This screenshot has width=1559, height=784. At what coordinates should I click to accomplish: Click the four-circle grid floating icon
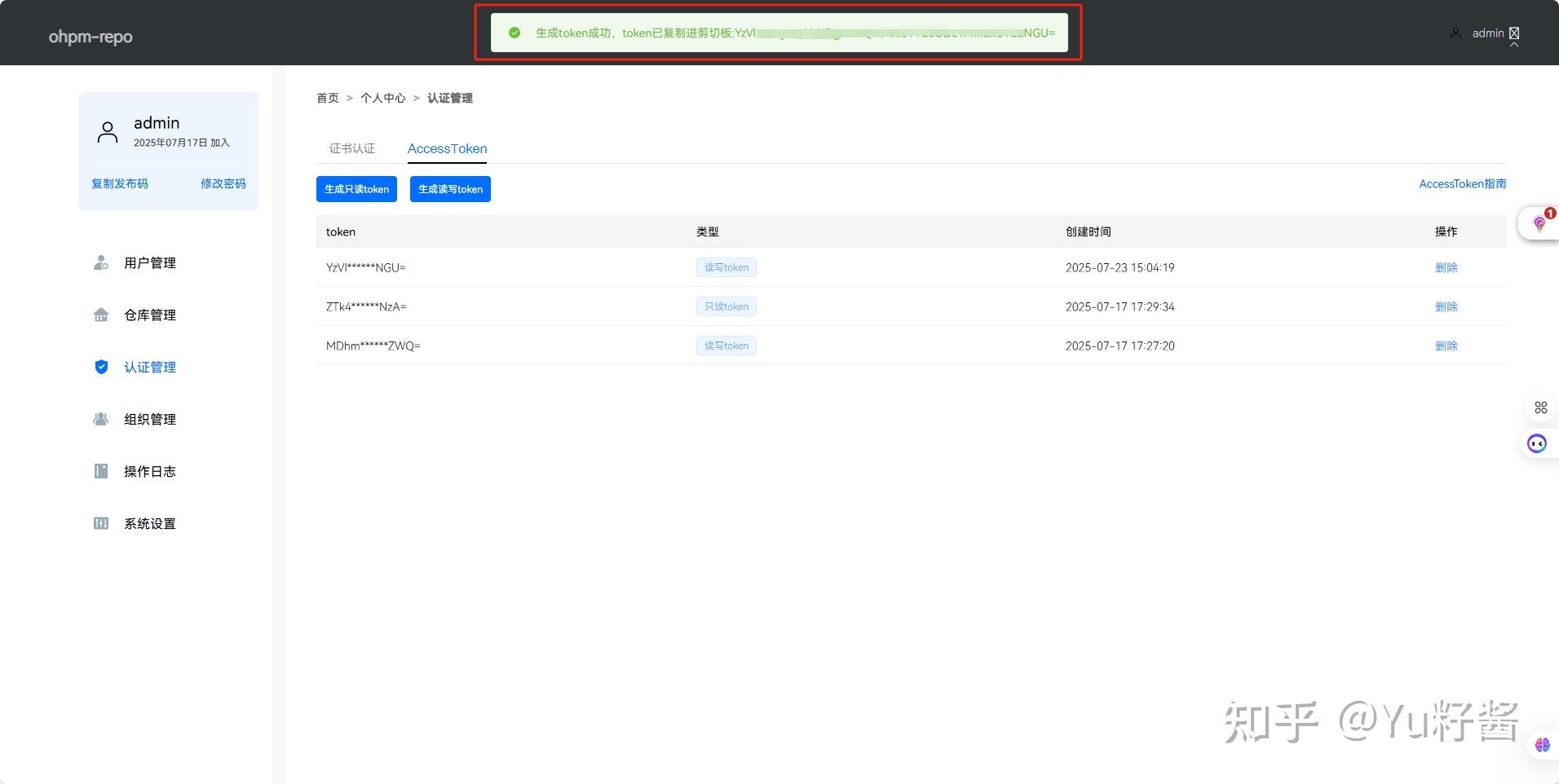point(1541,407)
